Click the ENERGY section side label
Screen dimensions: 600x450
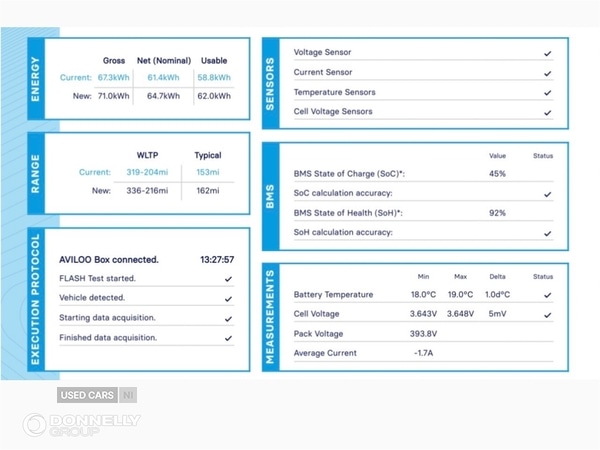click(36, 79)
